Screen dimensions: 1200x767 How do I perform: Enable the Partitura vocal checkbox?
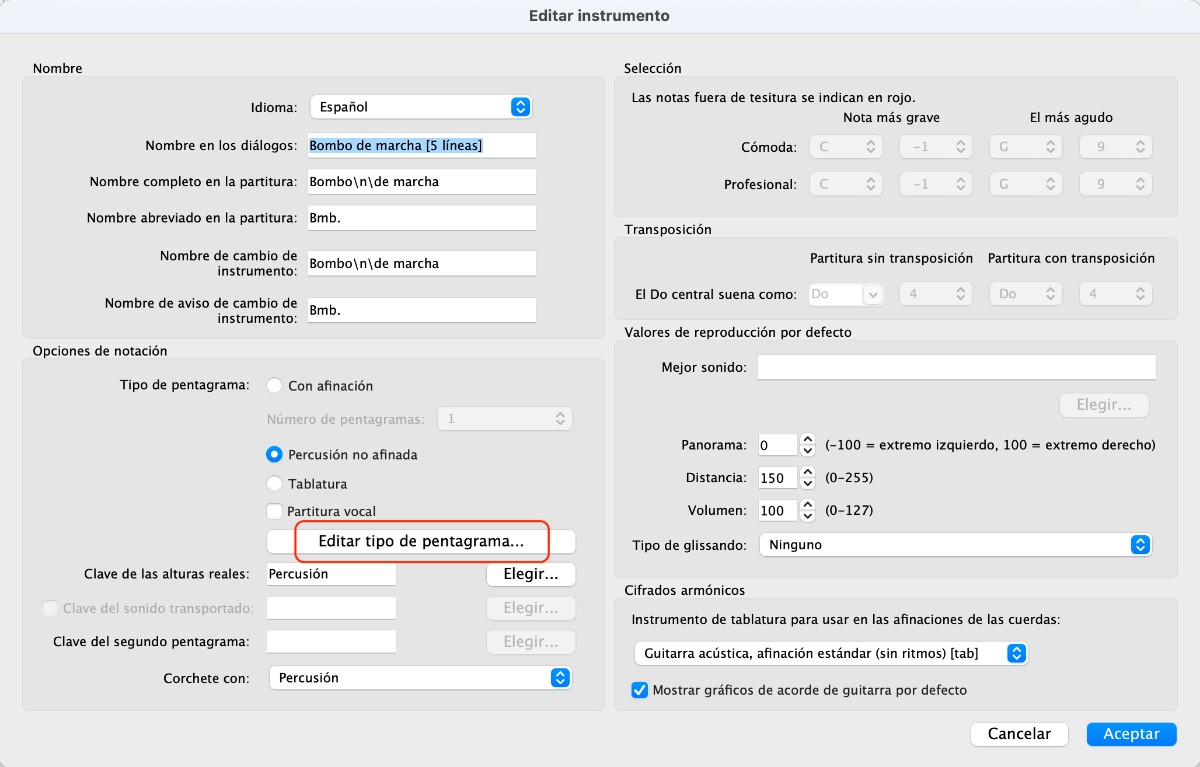(x=274, y=512)
